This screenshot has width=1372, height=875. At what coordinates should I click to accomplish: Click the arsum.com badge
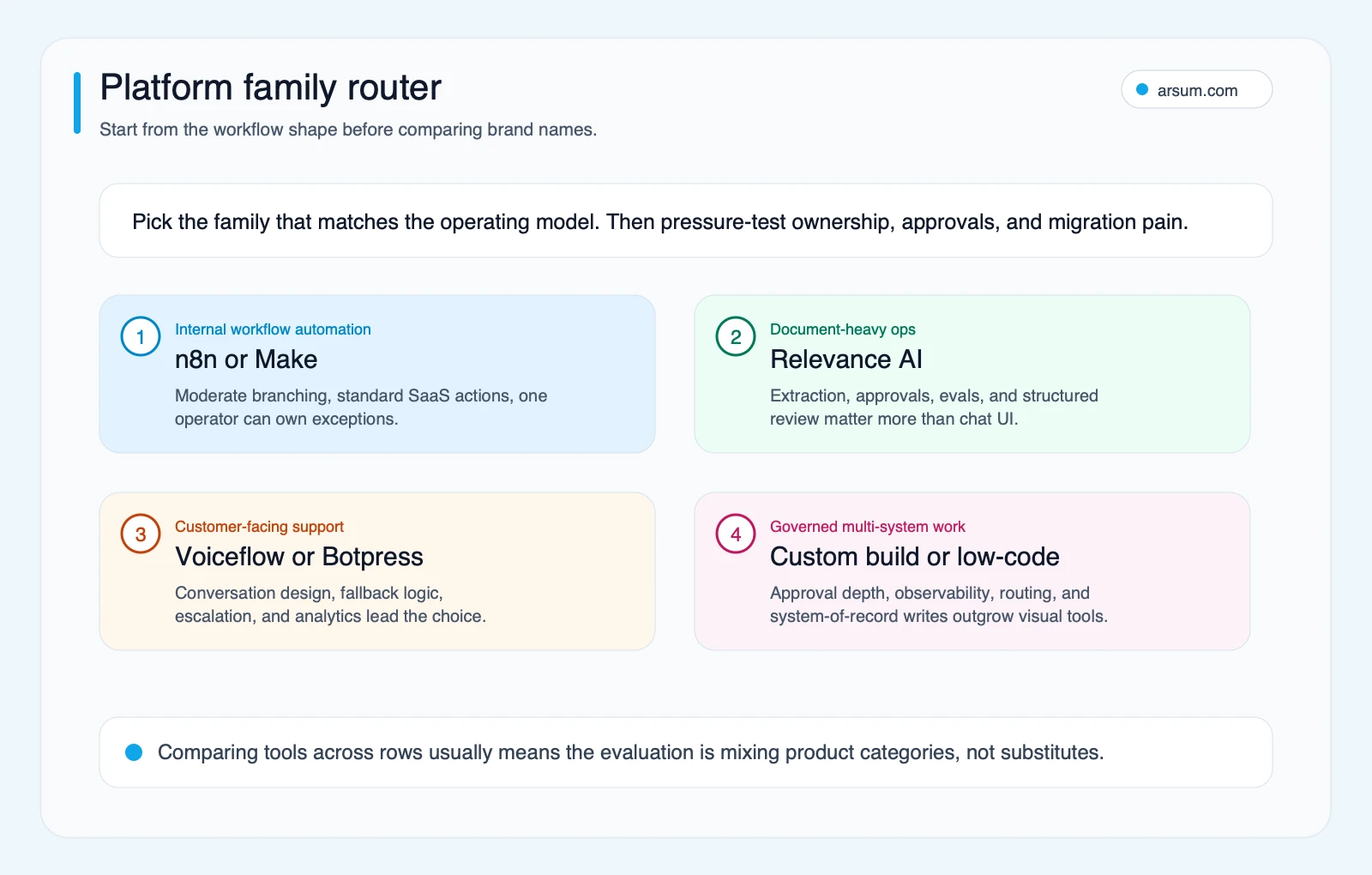pyautogui.click(x=1196, y=89)
